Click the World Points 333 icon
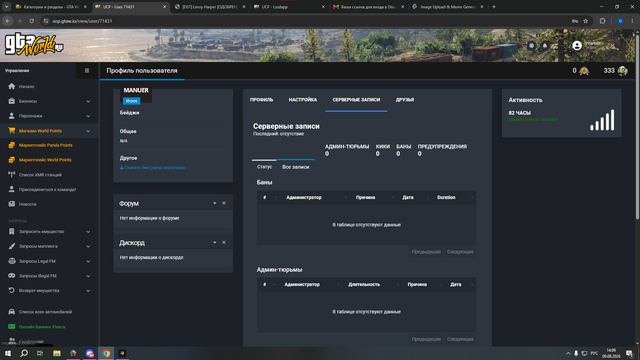Image resolution: width=640 pixels, height=360 pixels. click(622, 71)
